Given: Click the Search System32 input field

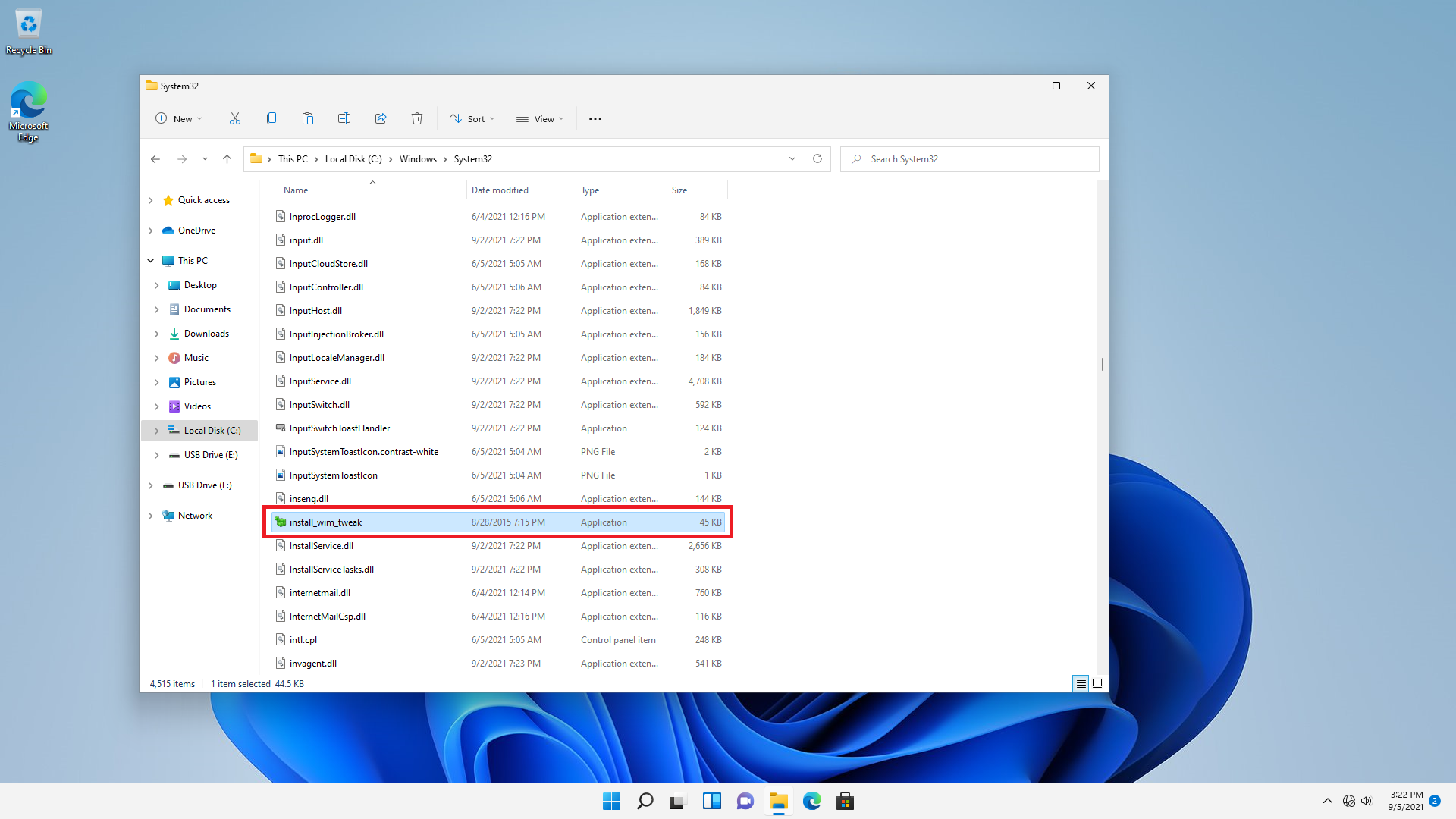Looking at the screenshot, I should click(x=969, y=159).
